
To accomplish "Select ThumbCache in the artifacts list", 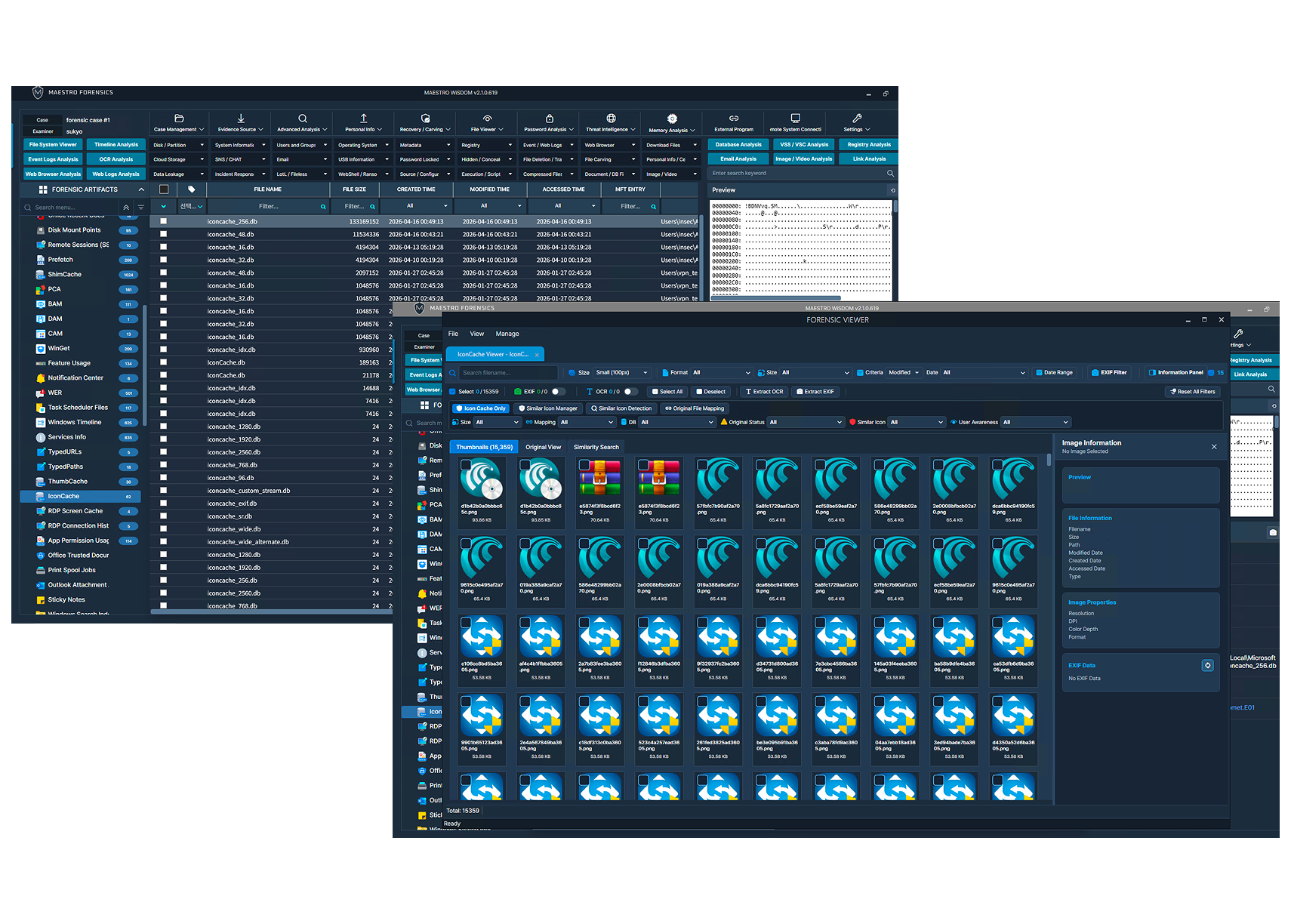I will pos(80,482).
